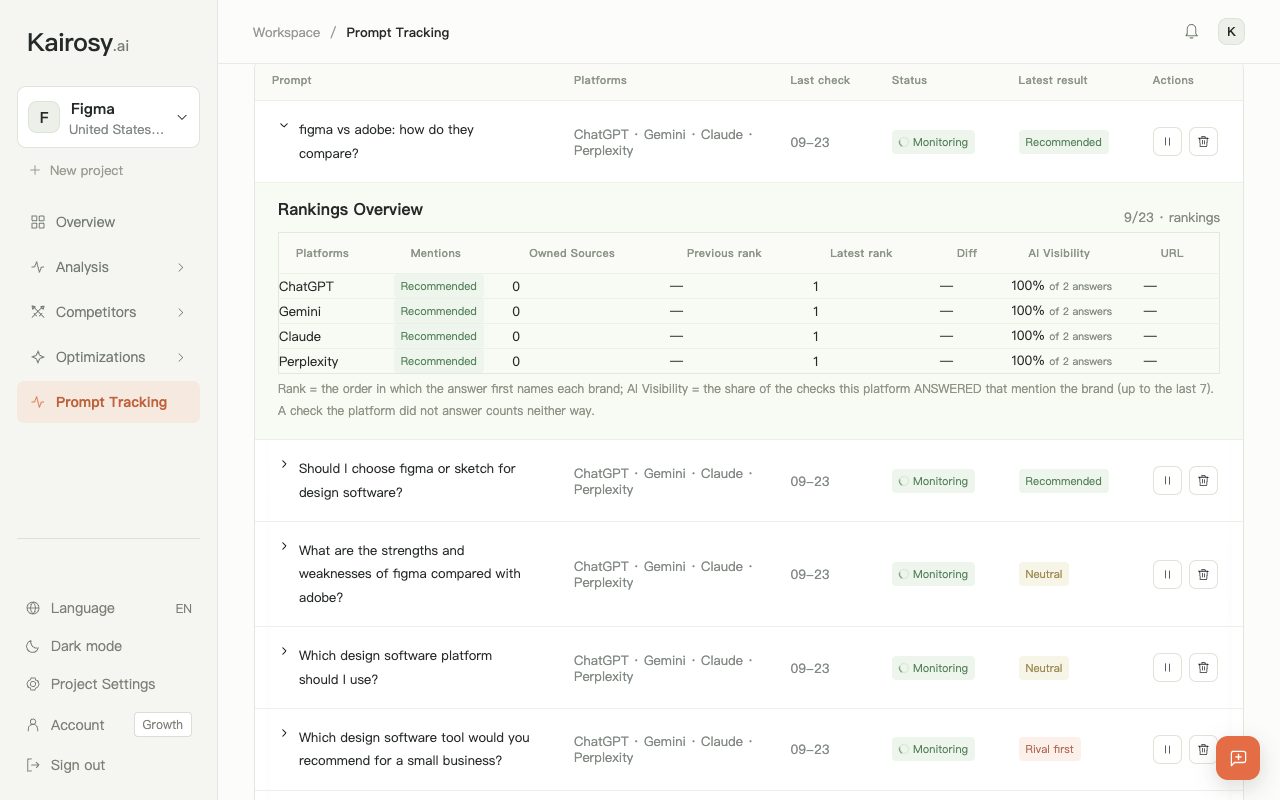Delete the 'Which design software platform' prompt
1280x800 pixels.
[x=1203, y=668]
